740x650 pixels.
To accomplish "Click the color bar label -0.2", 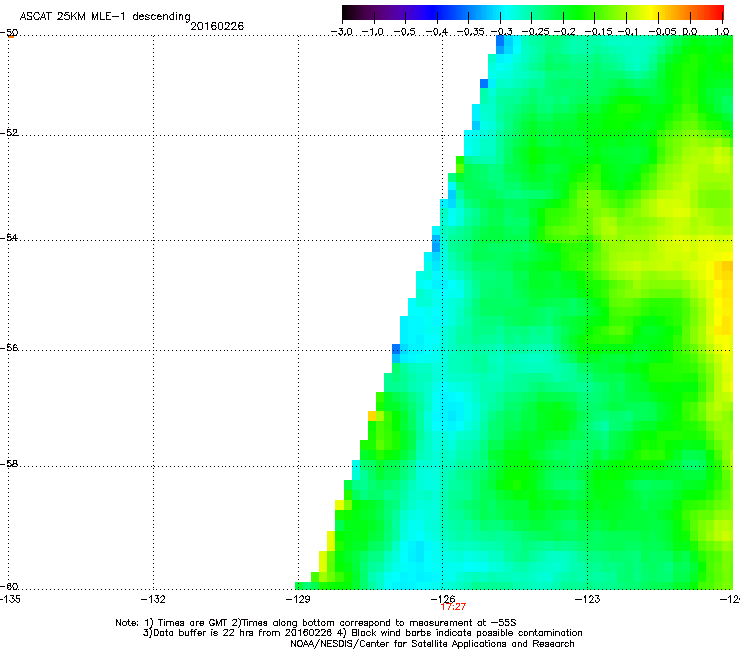I will (564, 32).
